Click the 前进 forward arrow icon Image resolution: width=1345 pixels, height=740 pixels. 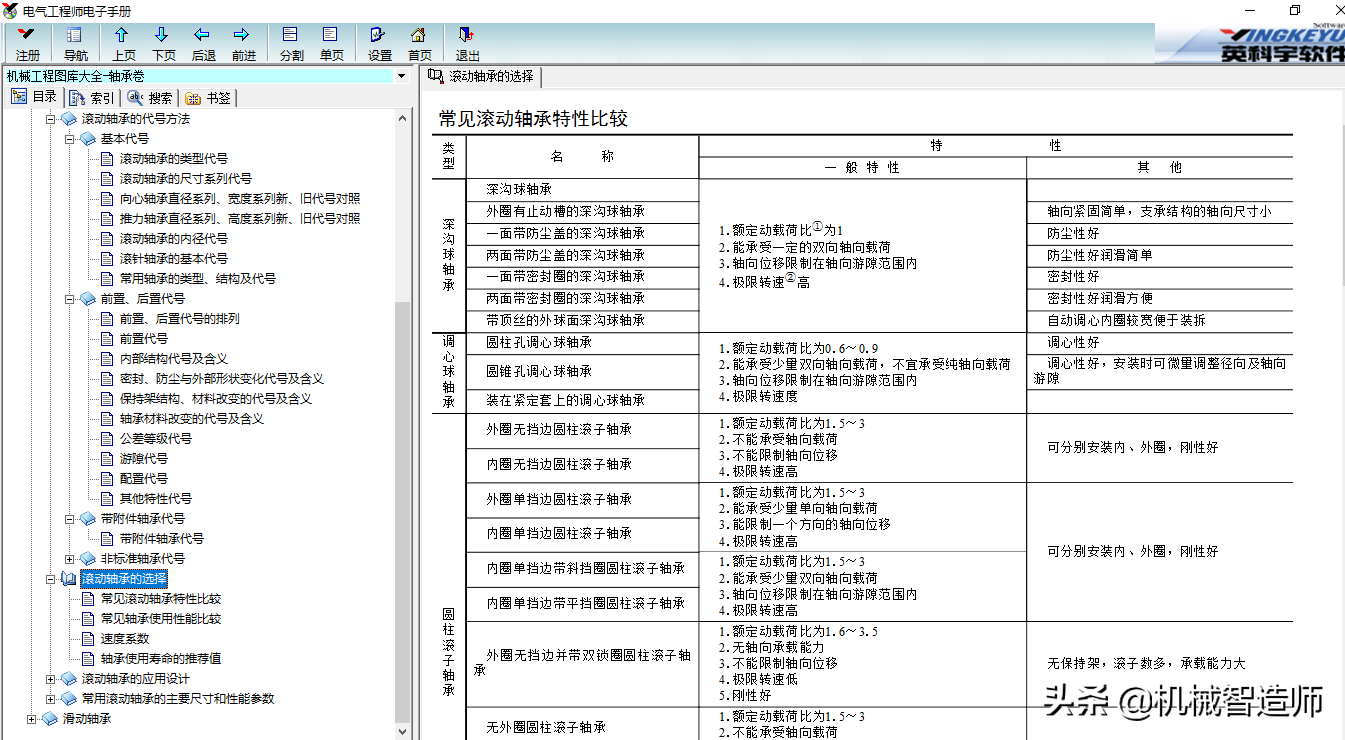click(243, 35)
